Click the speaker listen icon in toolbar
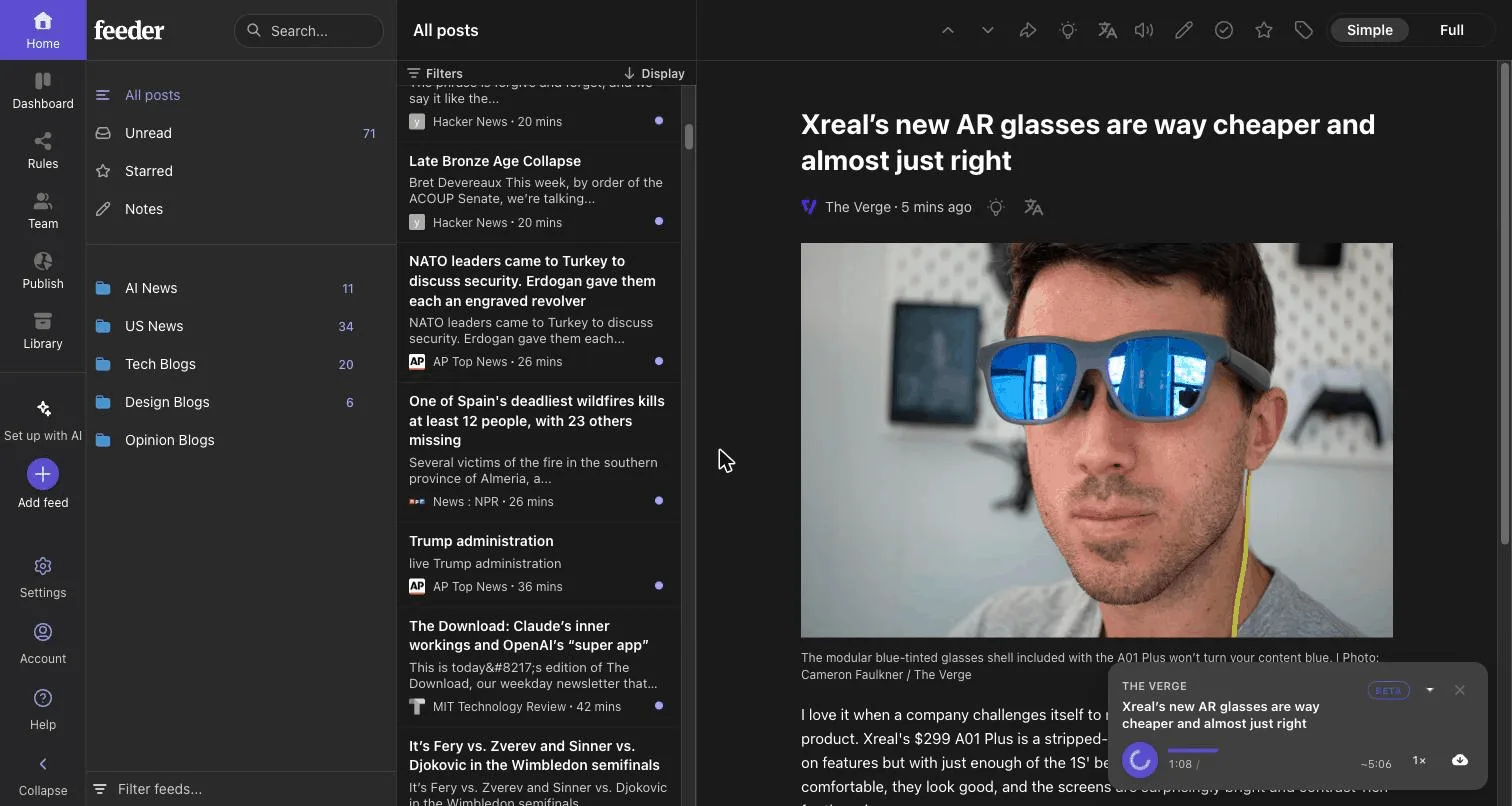The height and width of the screenshot is (806, 1512). [1144, 30]
